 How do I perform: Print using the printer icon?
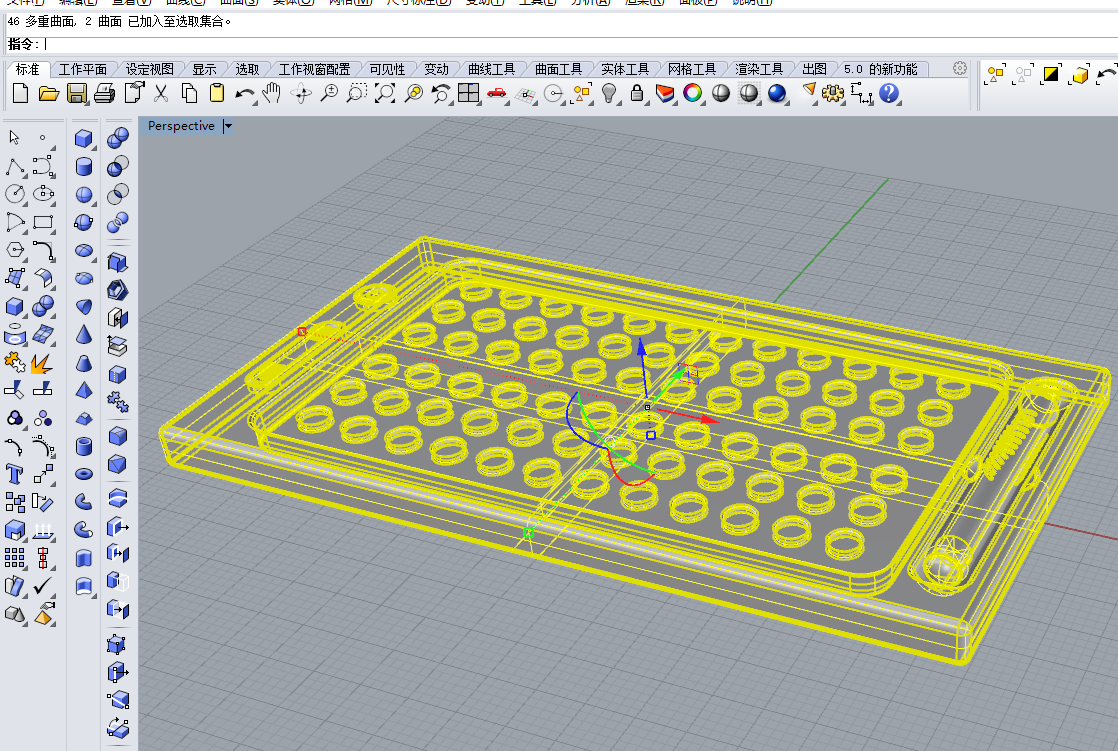(x=104, y=93)
